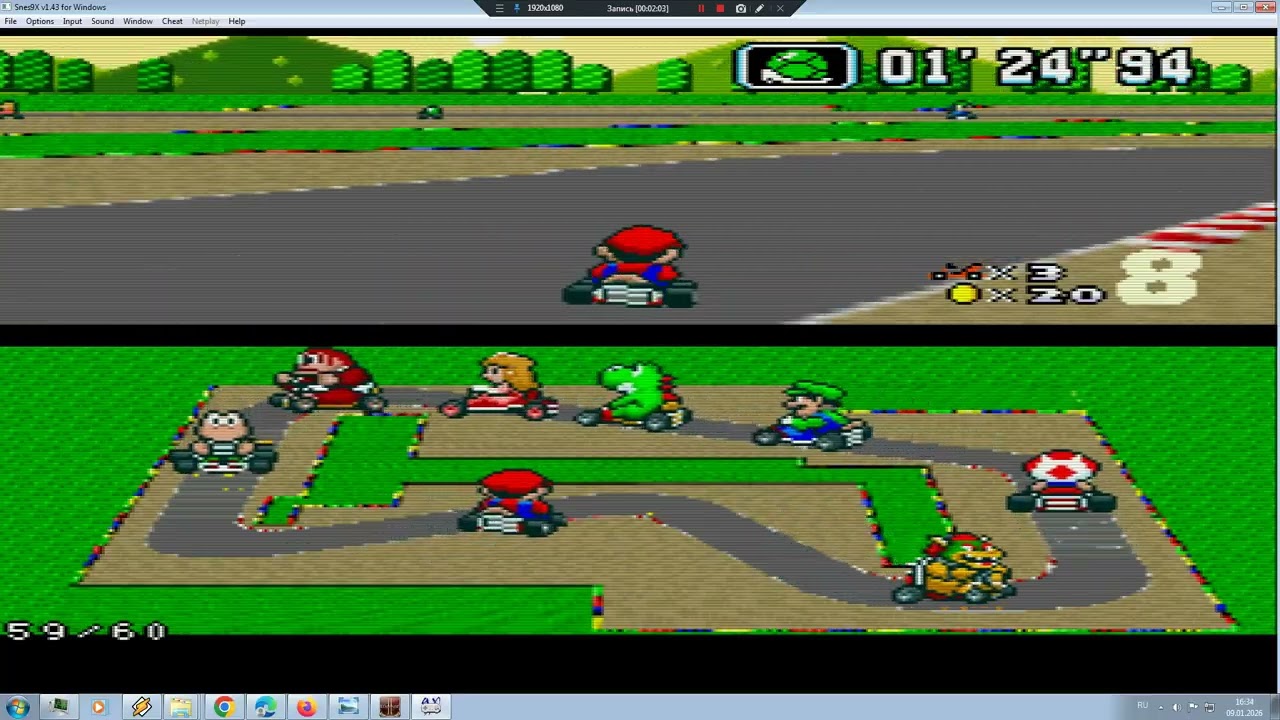Click Koopa Troopa on the map
The image size is (1280, 720).
pyautogui.click(x=222, y=440)
